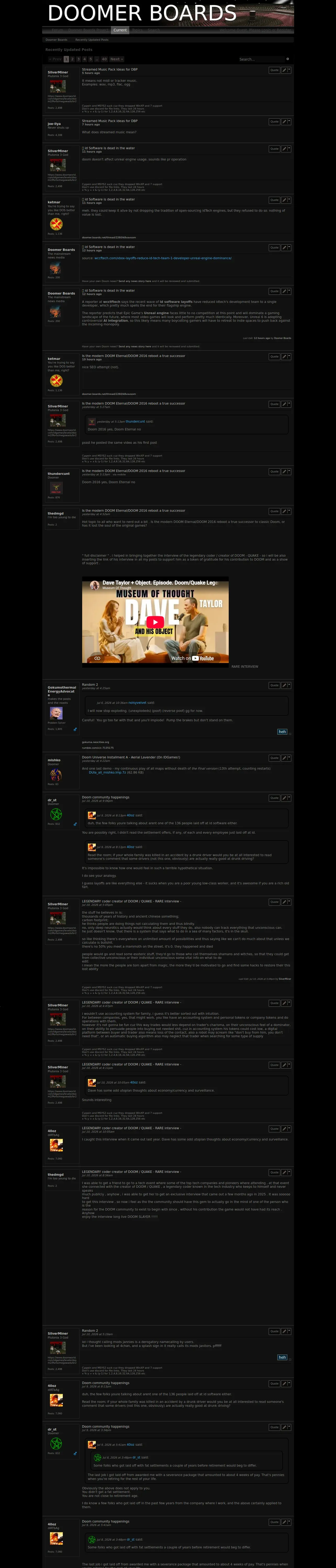Quote joe-ilya's Streamed Music Pack post

(275, 122)
